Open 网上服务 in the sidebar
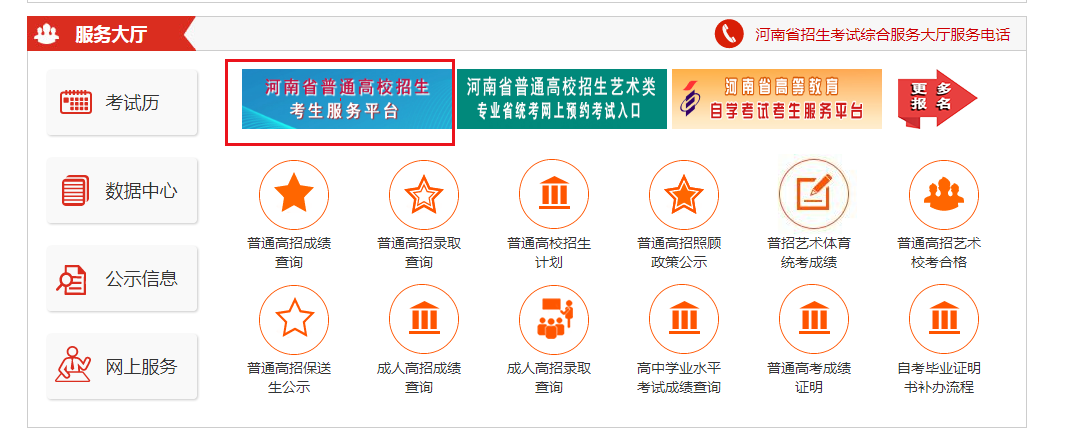The image size is (1078, 433). tap(122, 367)
